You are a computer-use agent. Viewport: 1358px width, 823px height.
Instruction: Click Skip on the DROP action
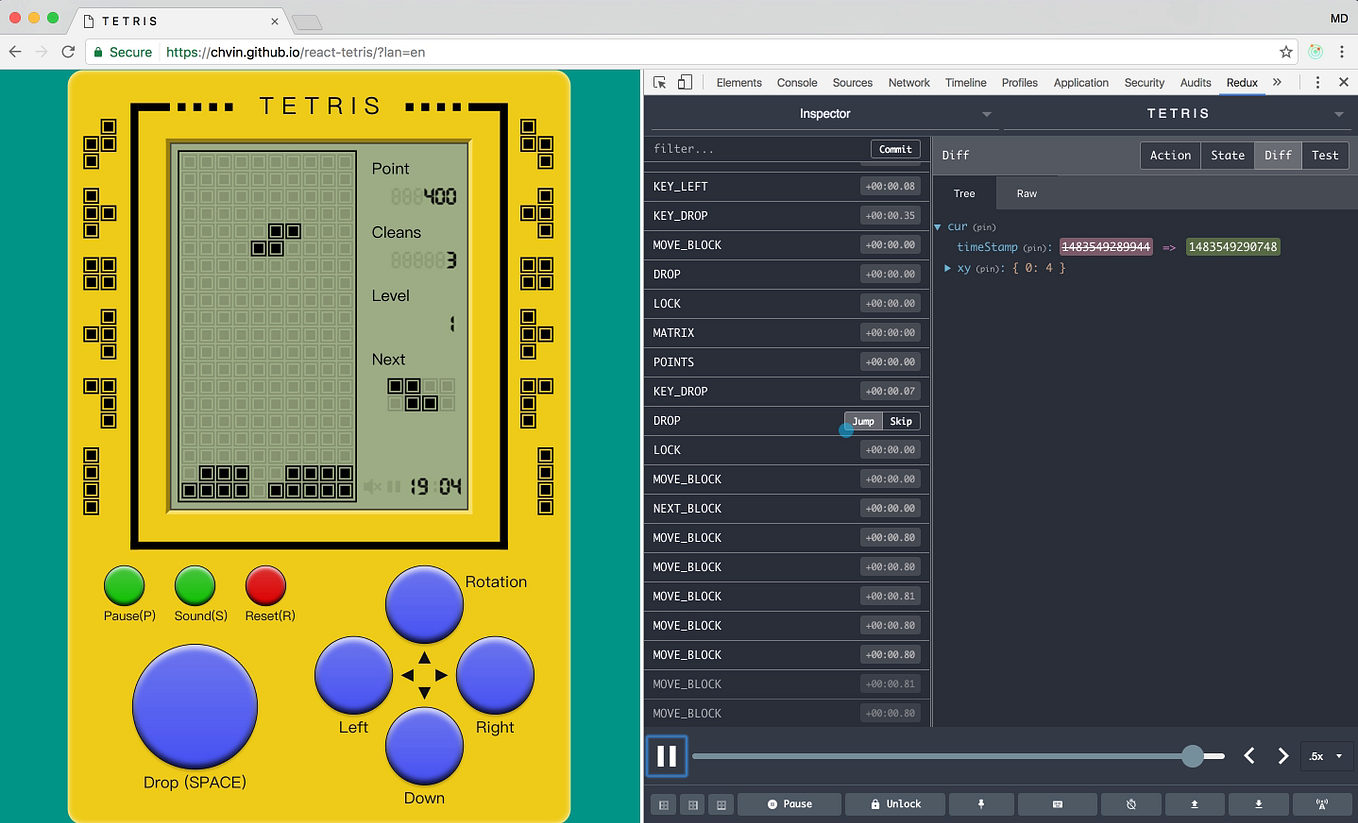901,421
